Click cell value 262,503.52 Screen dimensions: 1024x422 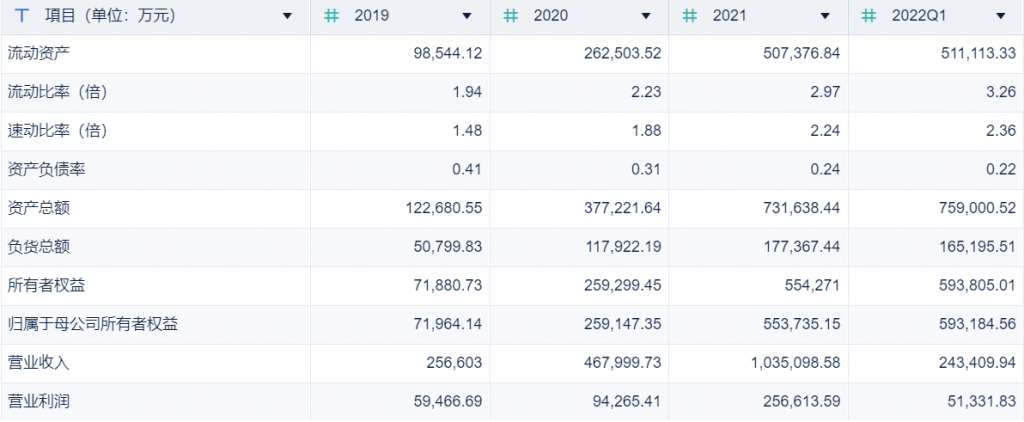point(623,54)
